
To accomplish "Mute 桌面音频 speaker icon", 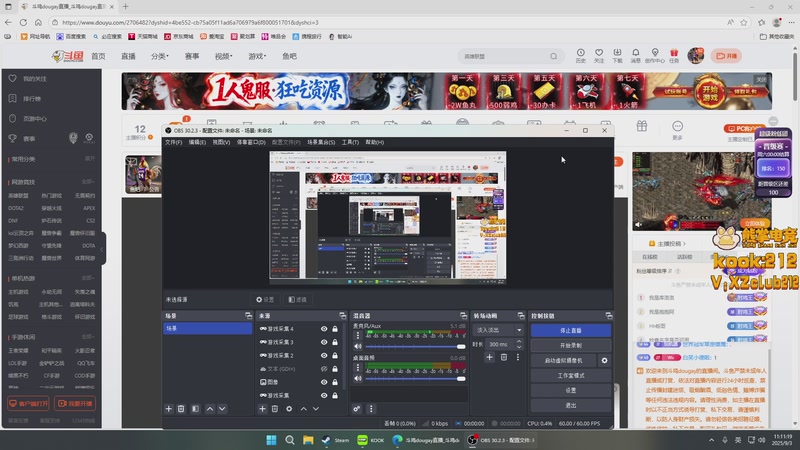I will [358, 379].
